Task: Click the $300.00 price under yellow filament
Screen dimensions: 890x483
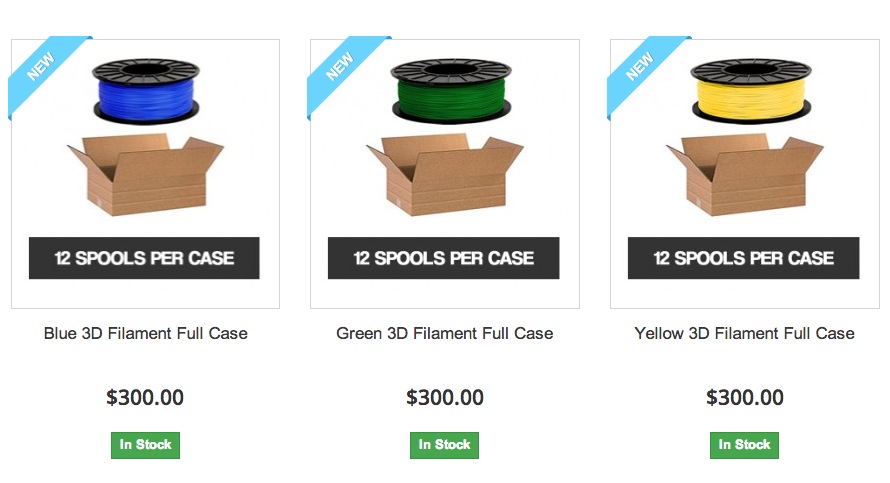Action: pyautogui.click(x=745, y=397)
